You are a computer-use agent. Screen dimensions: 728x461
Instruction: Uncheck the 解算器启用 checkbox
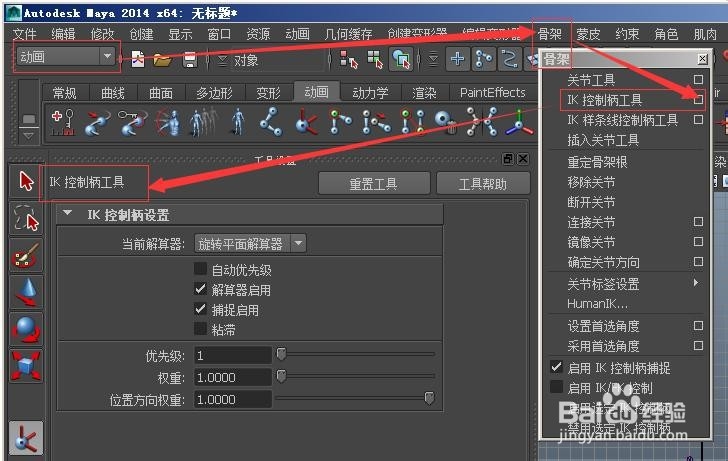coord(200,289)
